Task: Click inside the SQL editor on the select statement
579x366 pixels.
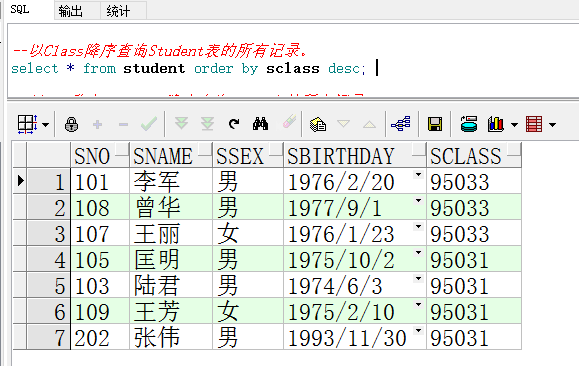Action: [188, 69]
